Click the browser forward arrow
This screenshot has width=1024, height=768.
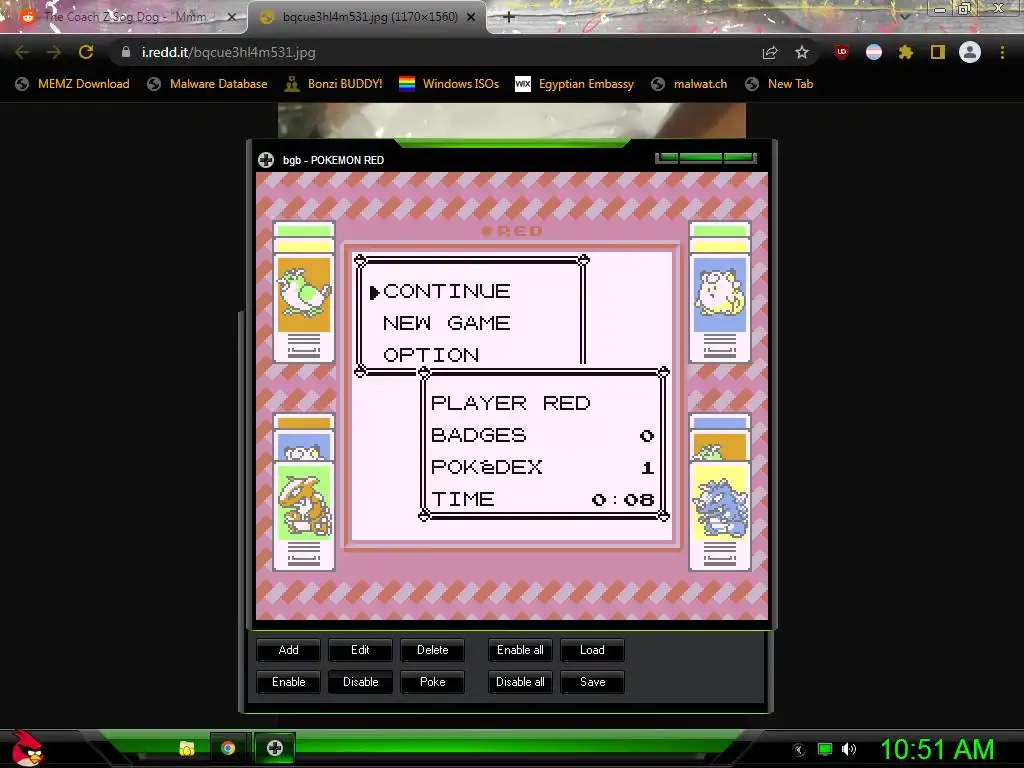click(54, 52)
